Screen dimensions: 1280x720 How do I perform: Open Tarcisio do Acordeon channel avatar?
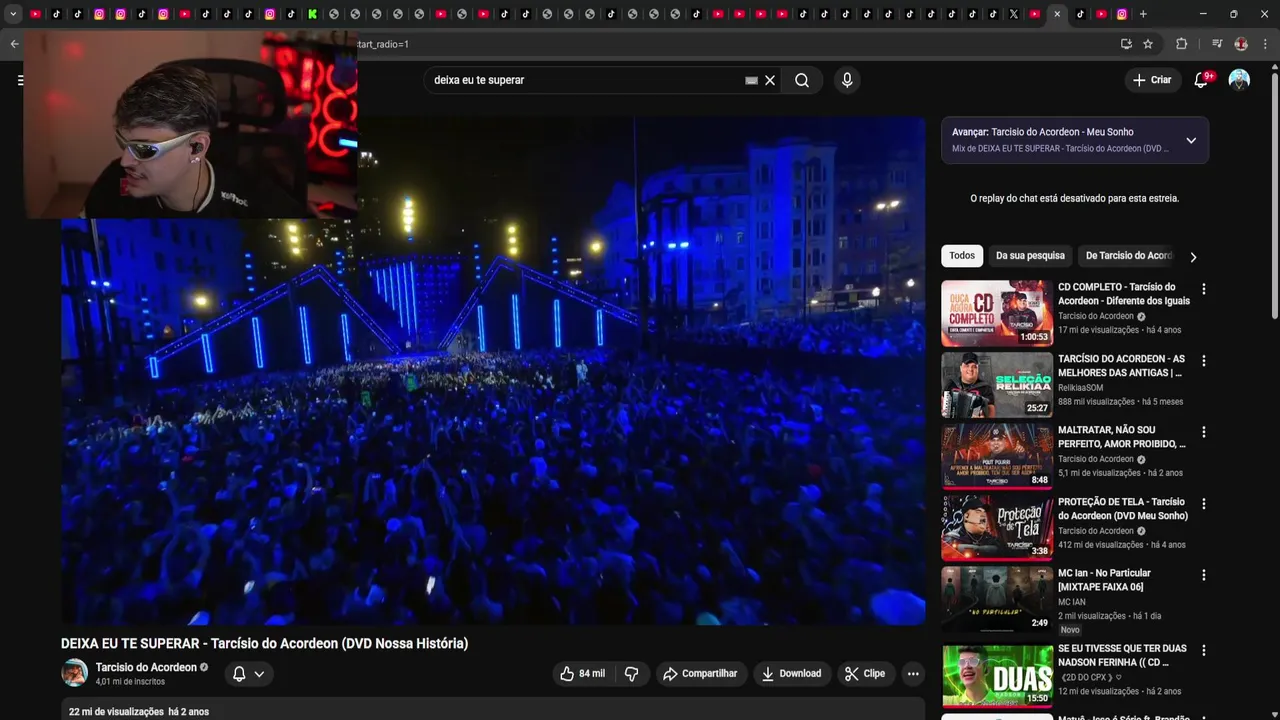click(75, 673)
